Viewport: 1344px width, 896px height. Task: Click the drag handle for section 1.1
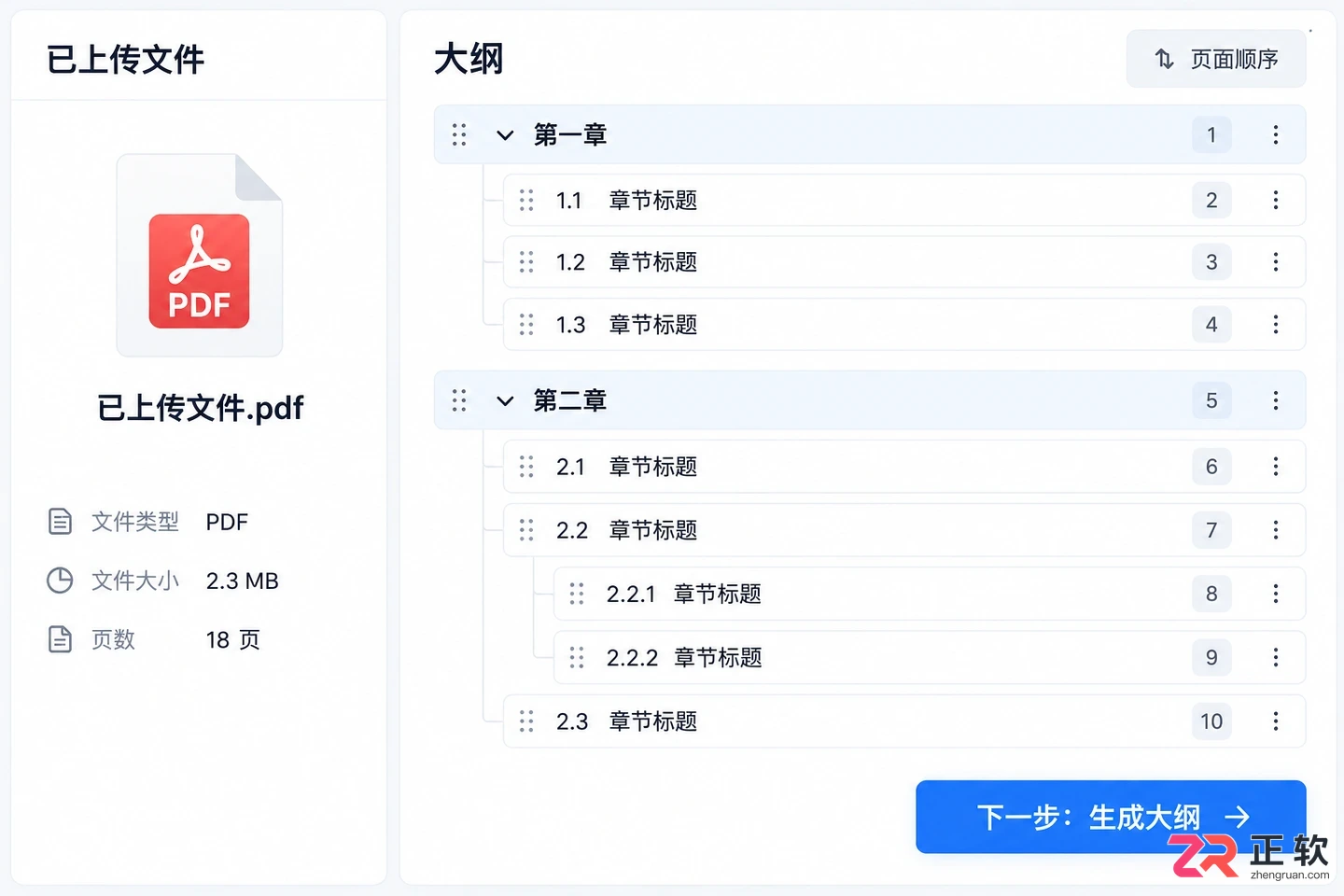[x=526, y=201]
